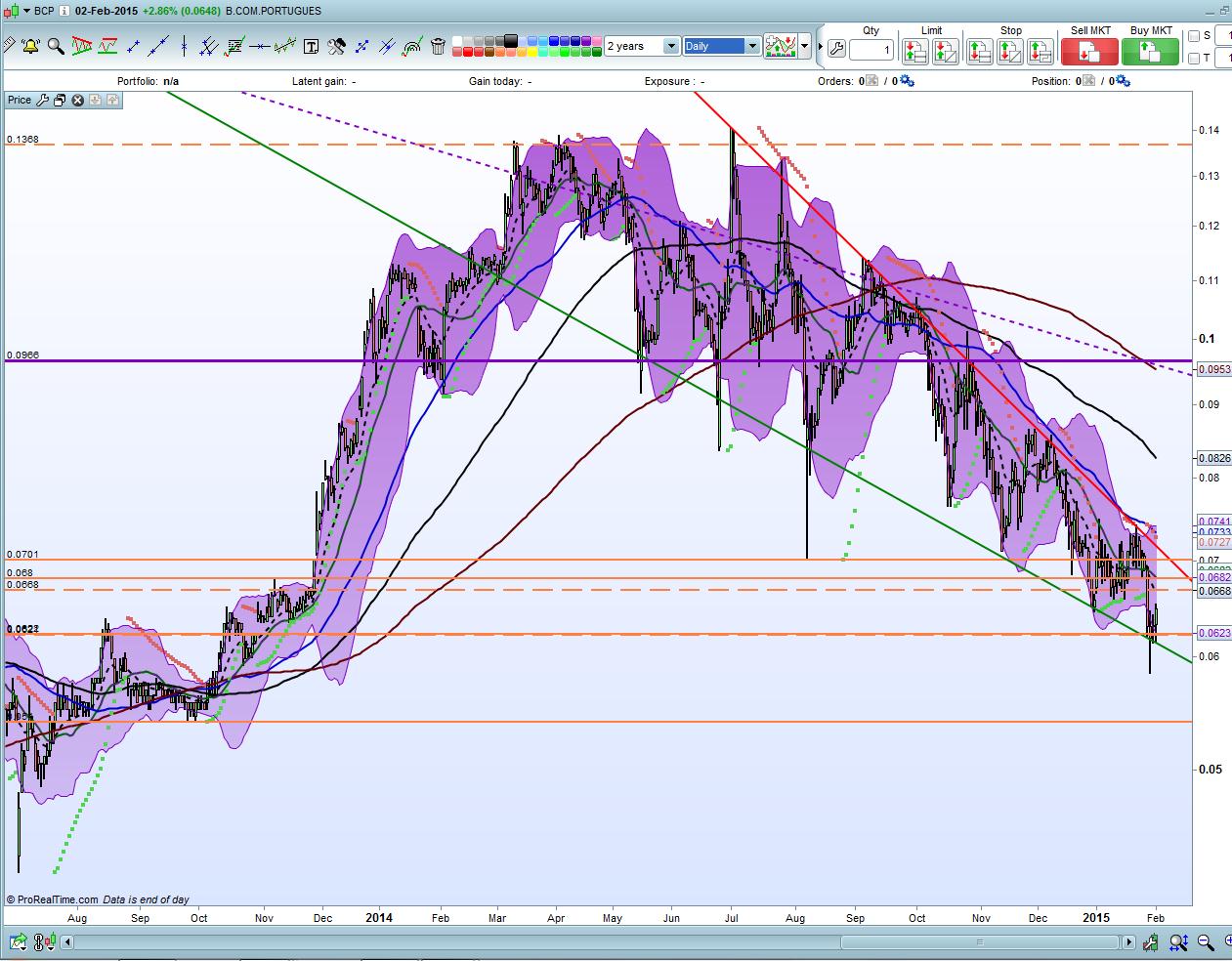Click the Buy MKT button
The image size is (1232, 961).
click(1151, 51)
